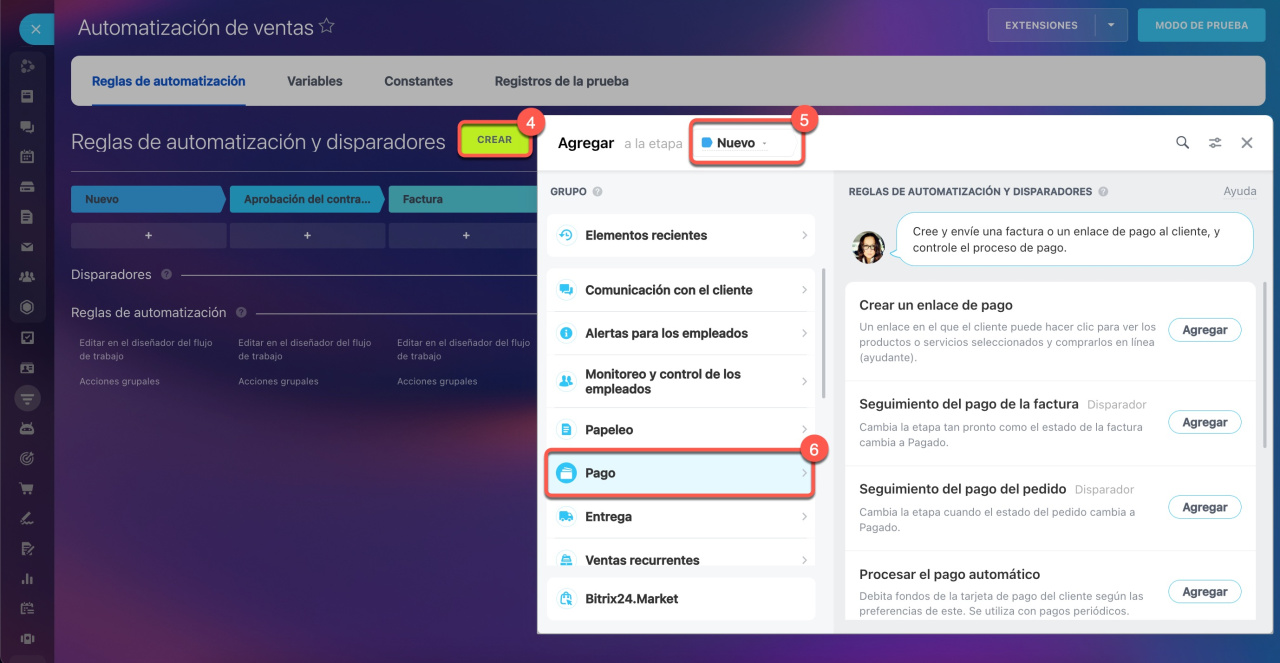Click the green CREAR button
Screen dimensions: 1280x663
pos(494,139)
